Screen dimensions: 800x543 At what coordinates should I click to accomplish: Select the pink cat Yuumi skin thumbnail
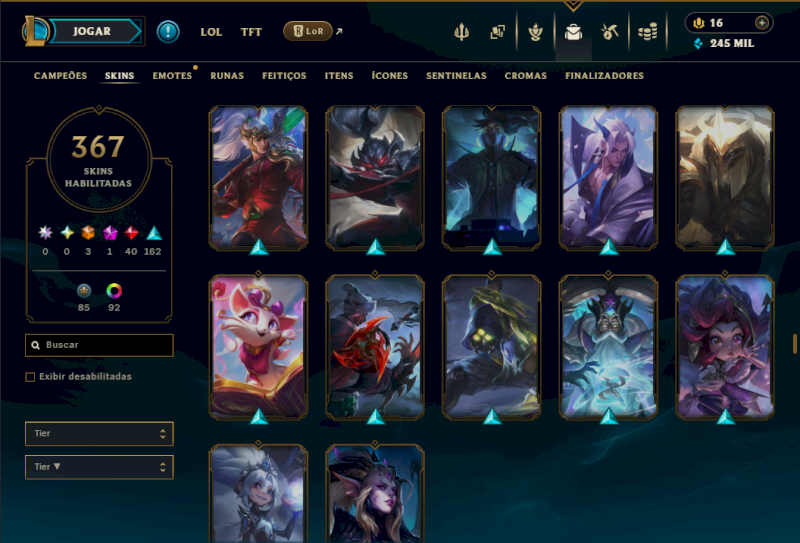259,347
